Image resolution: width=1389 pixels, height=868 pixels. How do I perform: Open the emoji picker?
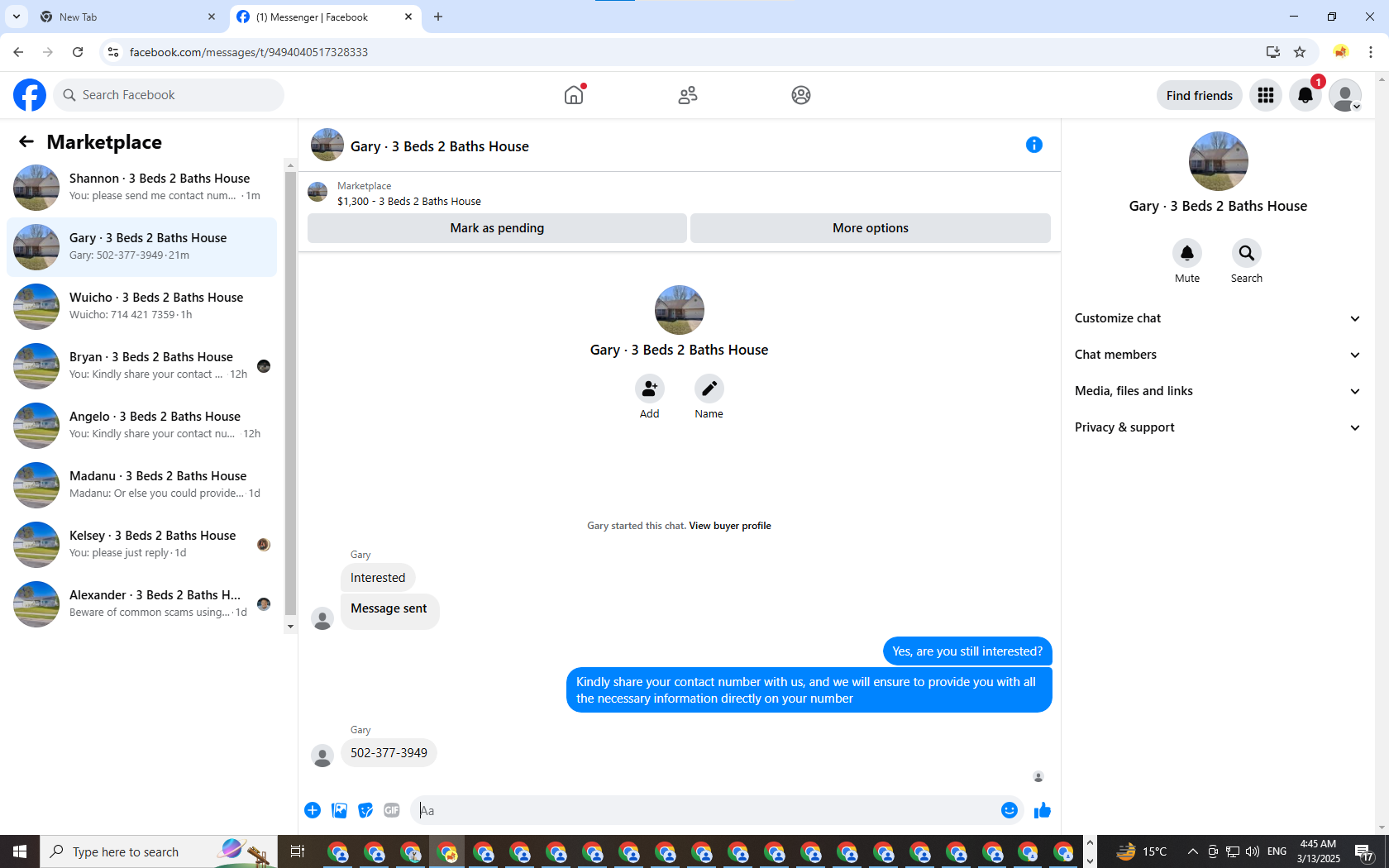[x=1010, y=810]
